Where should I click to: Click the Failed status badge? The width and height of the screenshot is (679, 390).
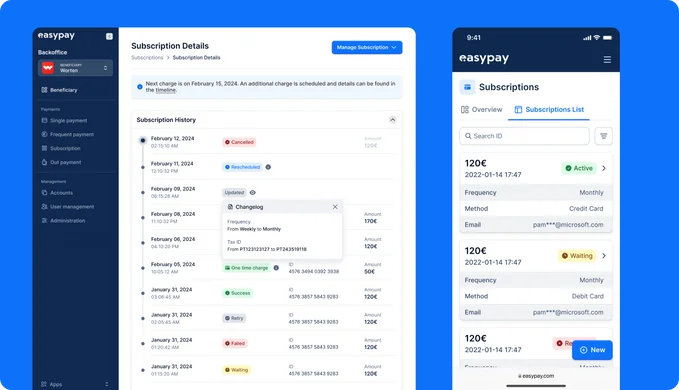[x=235, y=343]
